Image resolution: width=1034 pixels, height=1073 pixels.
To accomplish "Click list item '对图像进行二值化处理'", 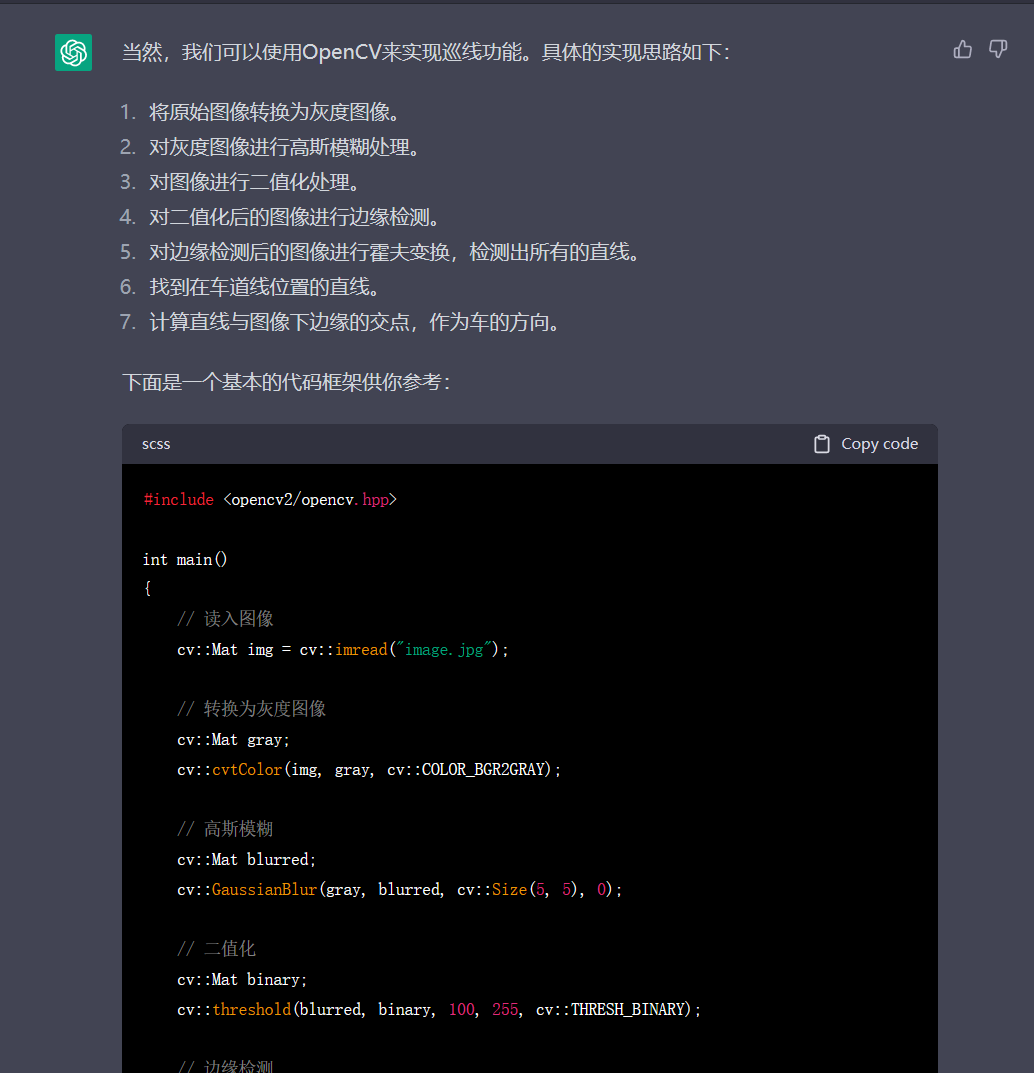I will (255, 182).
